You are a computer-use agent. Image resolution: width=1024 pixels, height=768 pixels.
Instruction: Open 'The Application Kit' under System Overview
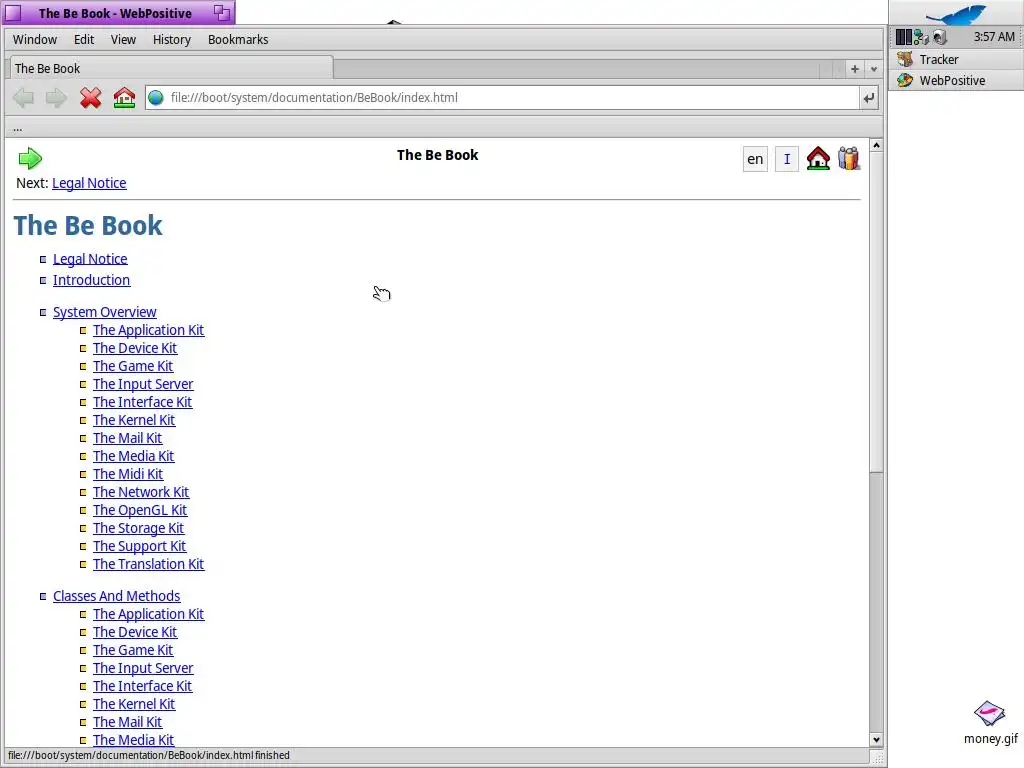148,330
